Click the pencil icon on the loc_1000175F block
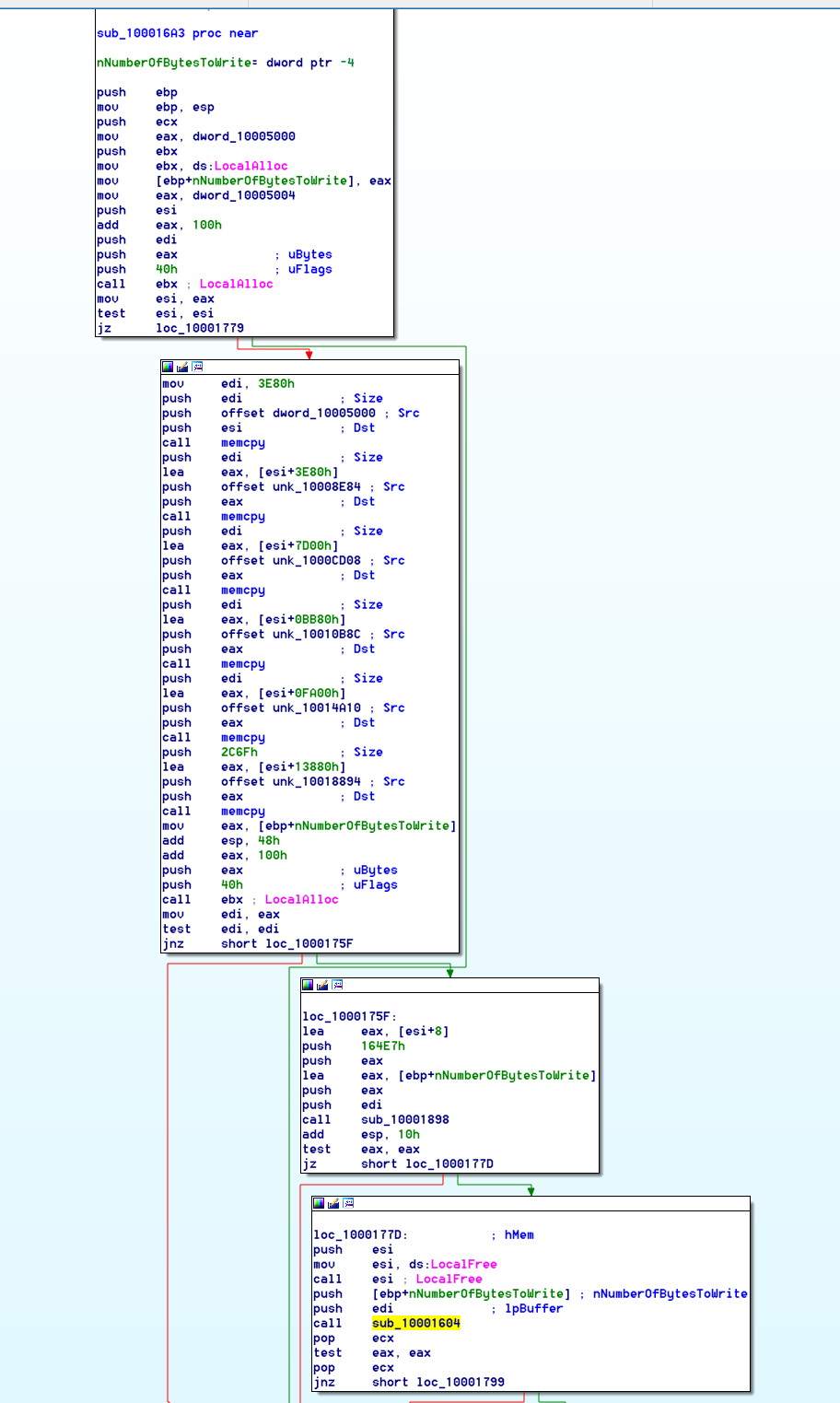The height and width of the screenshot is (1403, 840). 322,985
